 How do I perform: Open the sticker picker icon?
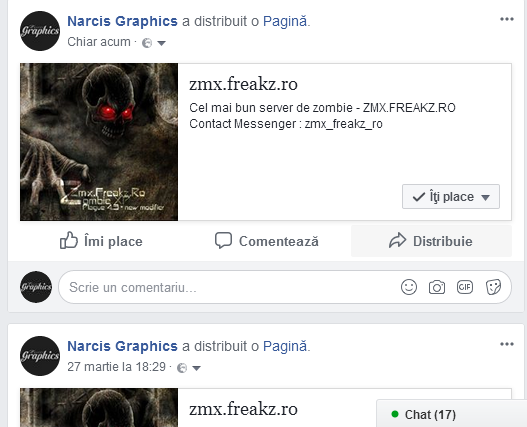coord(493,287)
